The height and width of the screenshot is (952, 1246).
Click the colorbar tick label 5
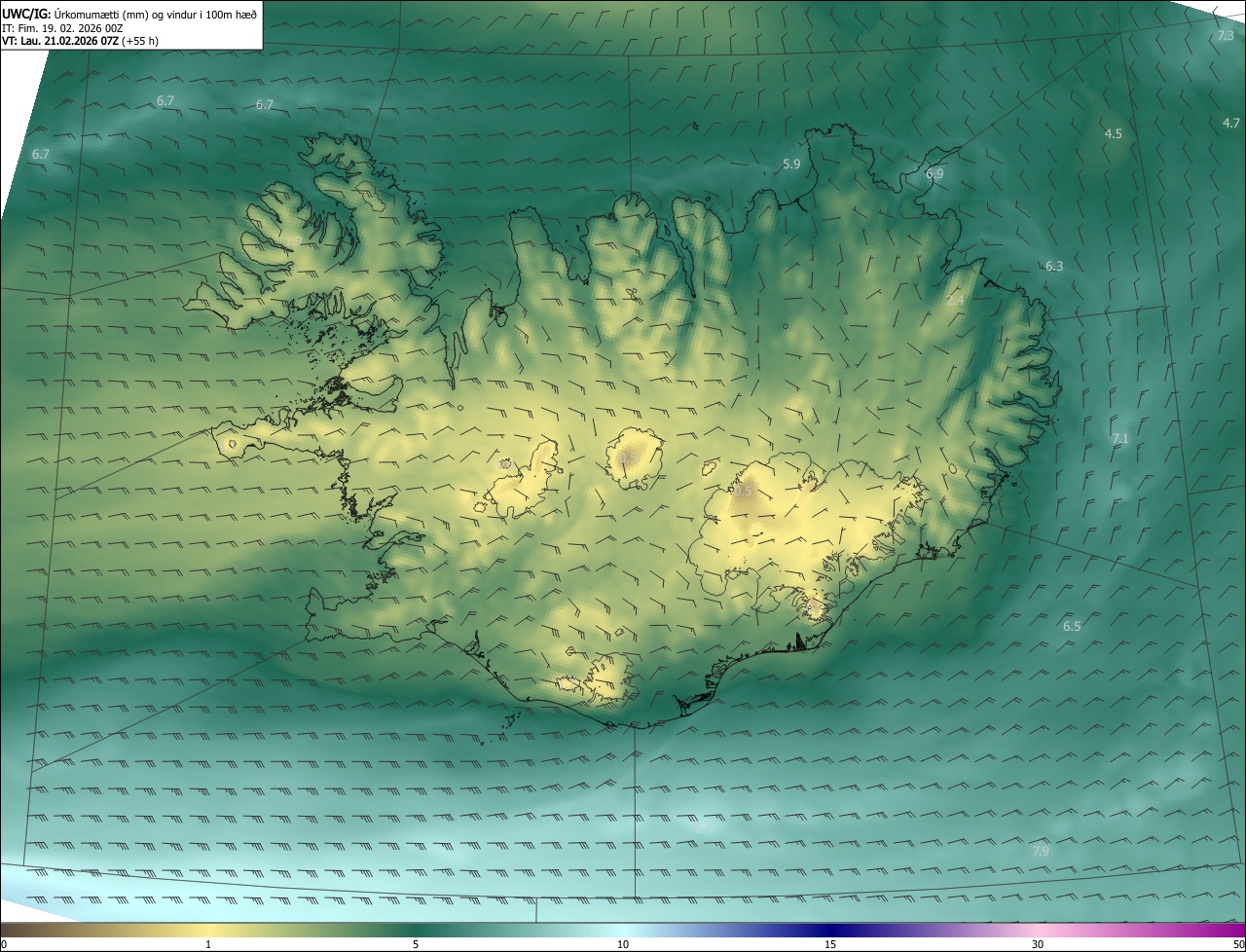coord(416,944)
